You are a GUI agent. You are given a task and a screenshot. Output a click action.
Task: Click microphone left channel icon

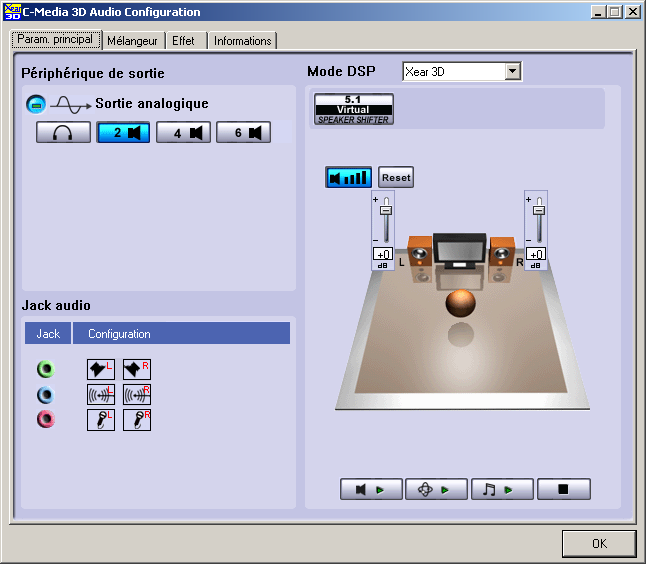101,420
